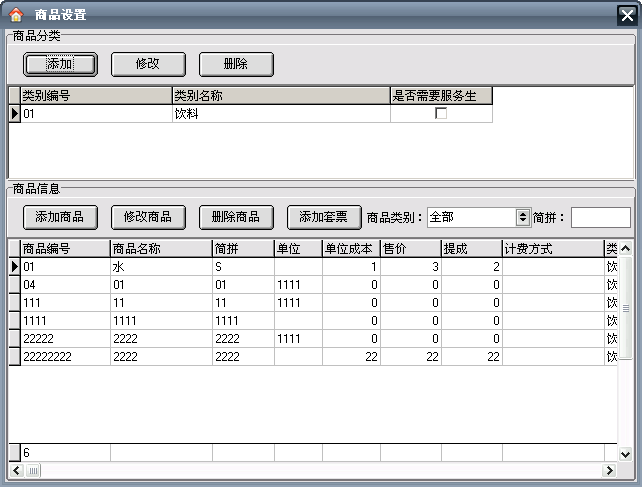Click the 简拼 column header

[243, 249]
